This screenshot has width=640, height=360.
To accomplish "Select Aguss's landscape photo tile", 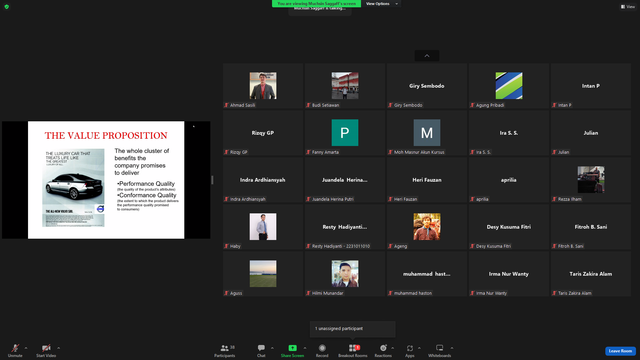I will click(263, 273).
